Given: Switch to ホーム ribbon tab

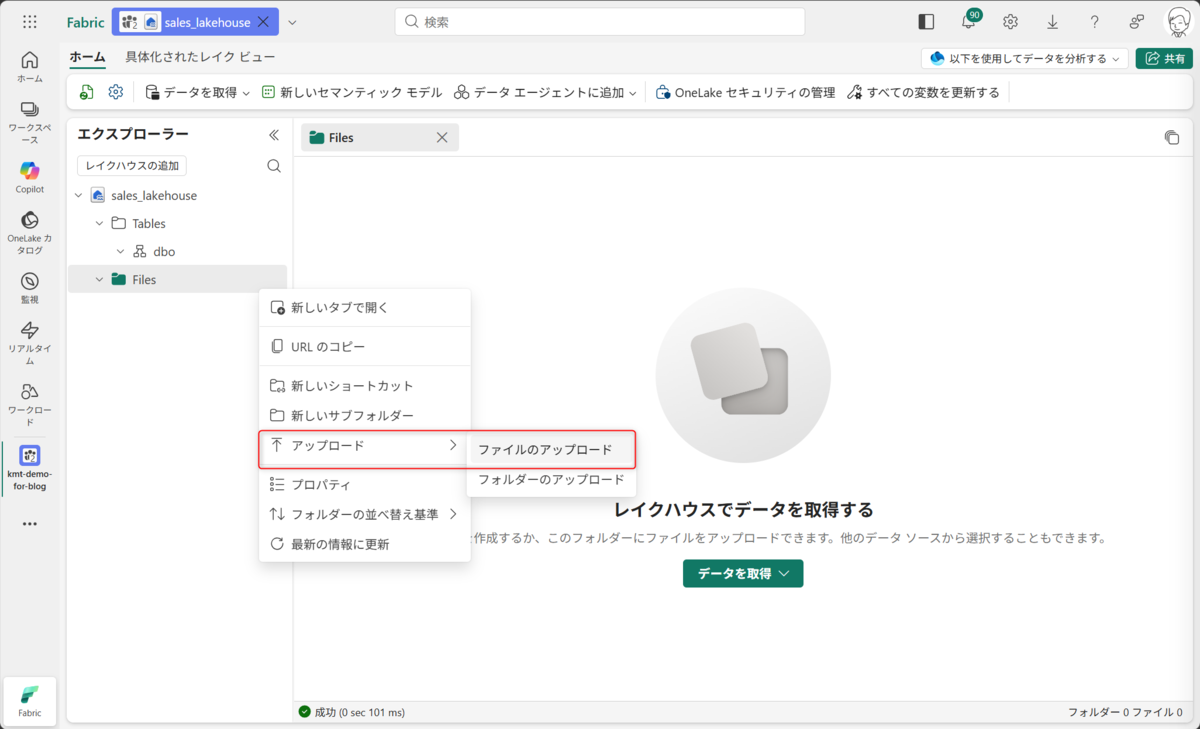Looking at the screenshot, I should (x=87, y=58).
